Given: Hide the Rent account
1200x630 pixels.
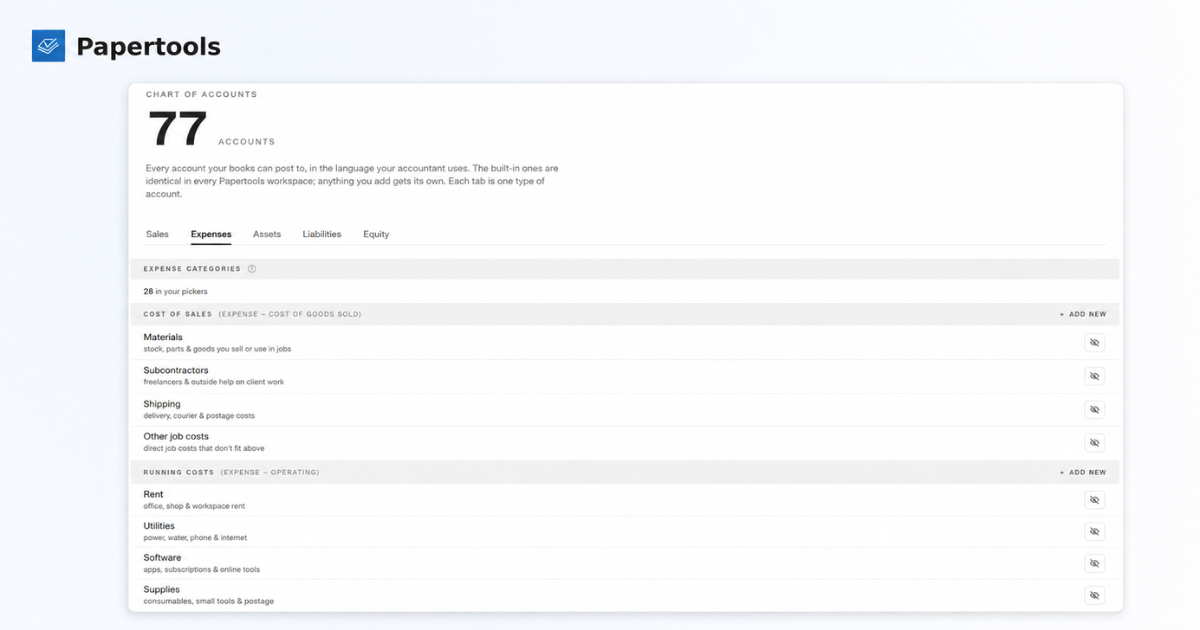Looking at the screenshot, I should (1094, 500).
